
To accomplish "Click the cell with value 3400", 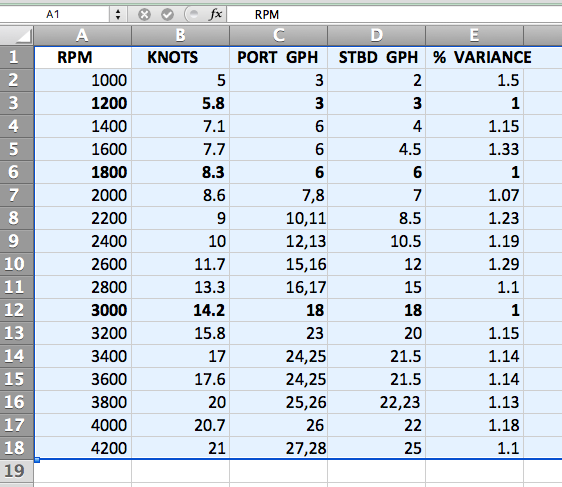I will click(83, 356).
